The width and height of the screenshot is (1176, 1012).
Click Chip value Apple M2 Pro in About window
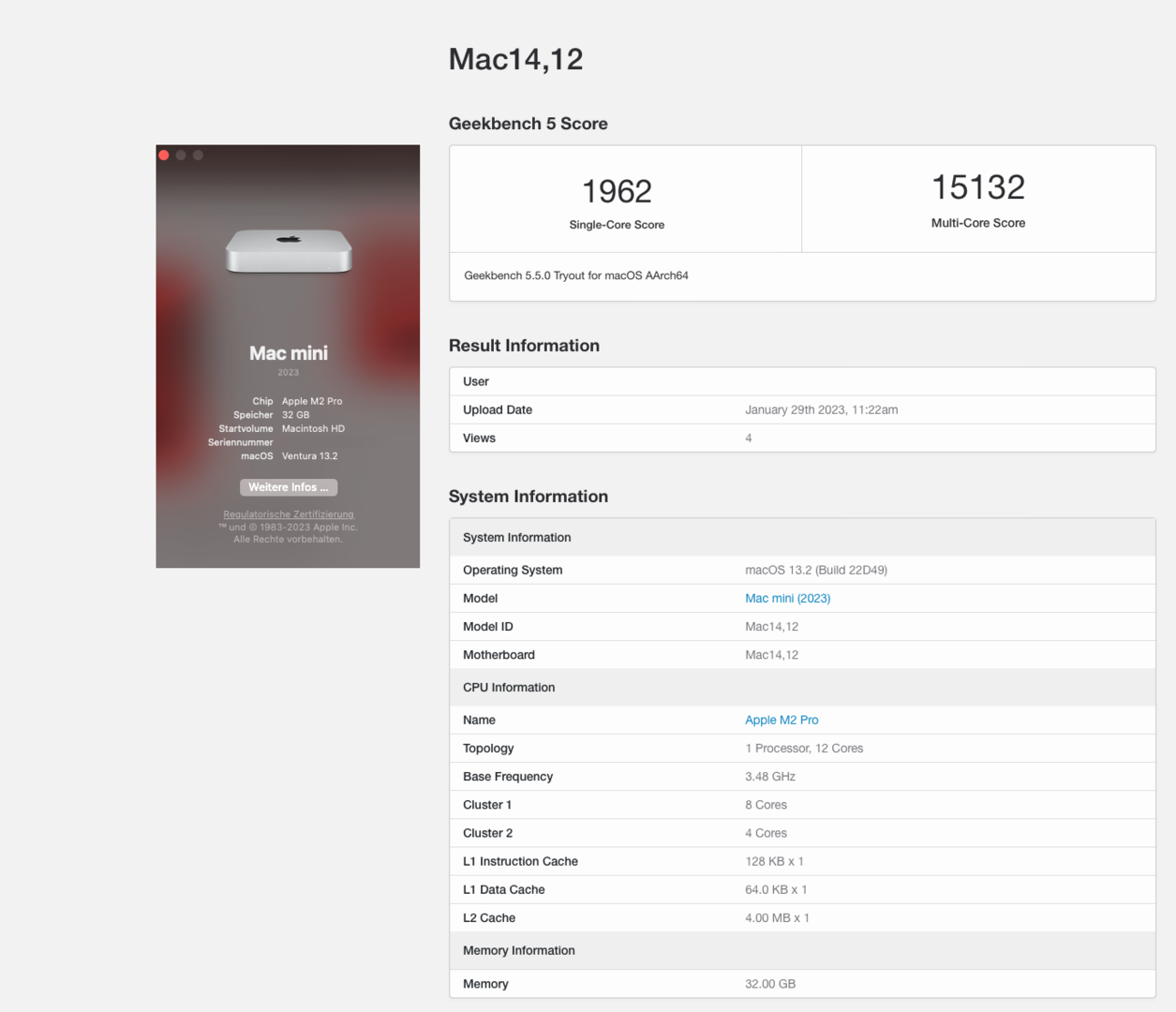coord(312,401)
